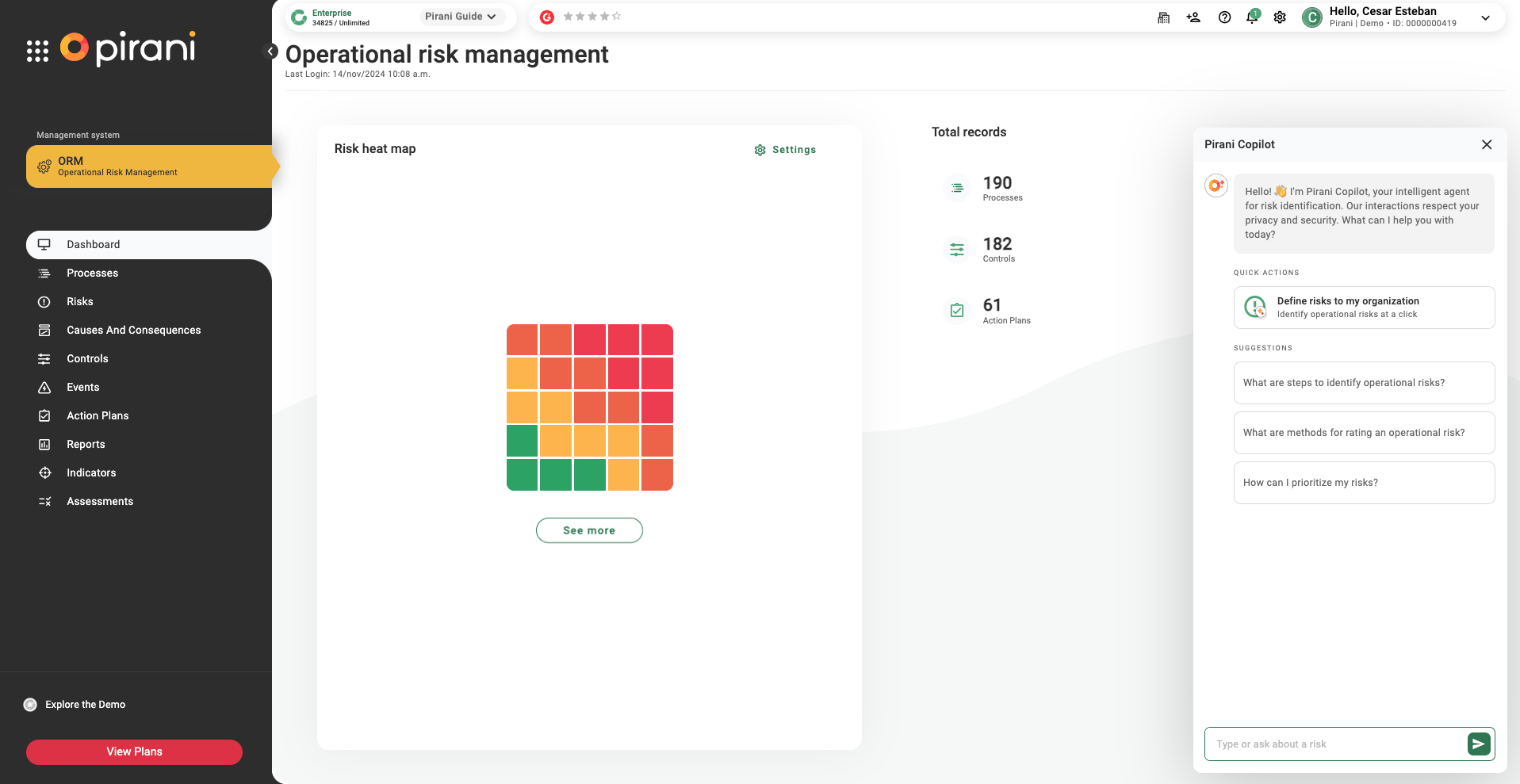Collapse the left sidebar with arrow toggle
This screenshot has width=1520, height=784.
click(x=270, y=52)
